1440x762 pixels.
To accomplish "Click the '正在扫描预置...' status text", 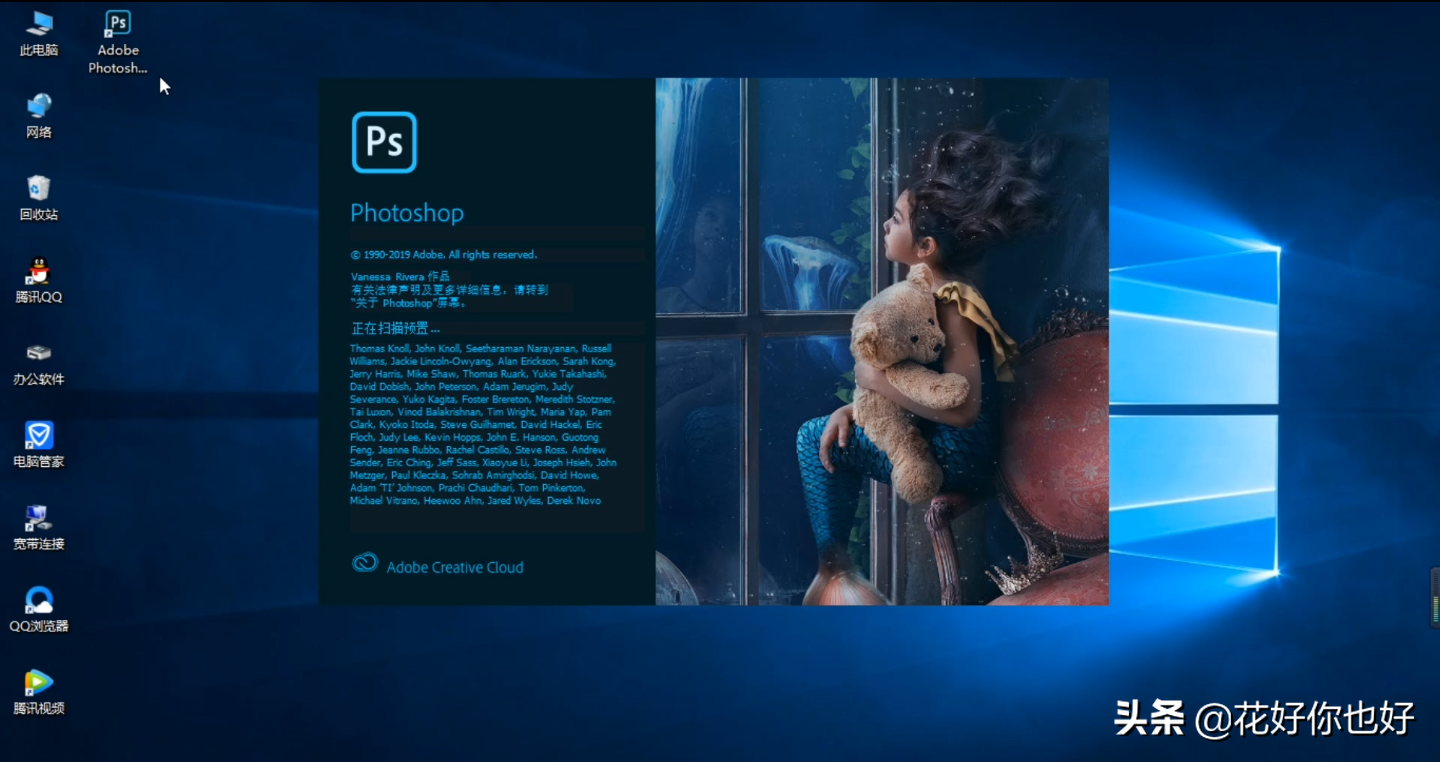I will 395,328.
